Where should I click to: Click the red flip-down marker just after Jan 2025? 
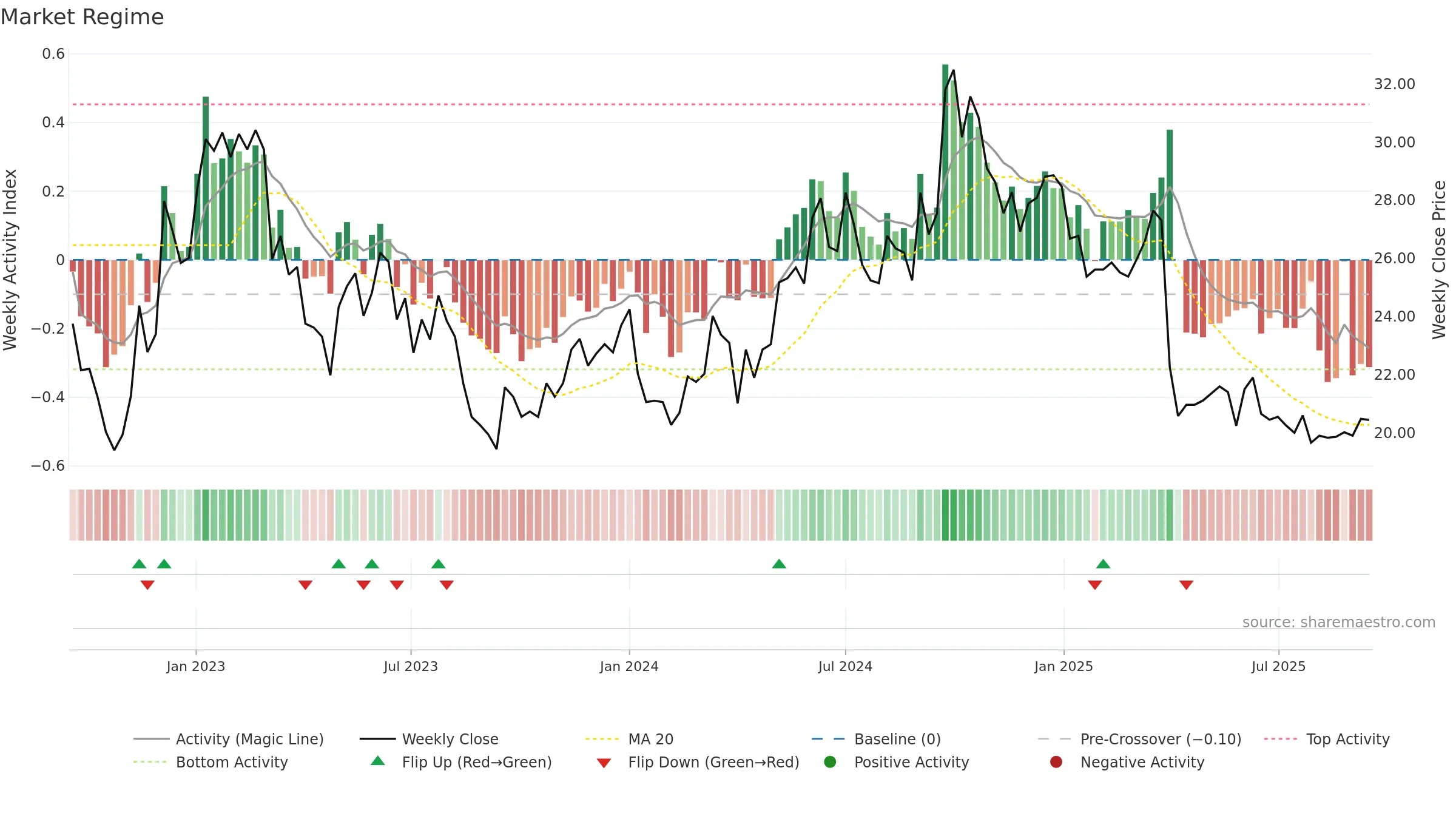1095,585
